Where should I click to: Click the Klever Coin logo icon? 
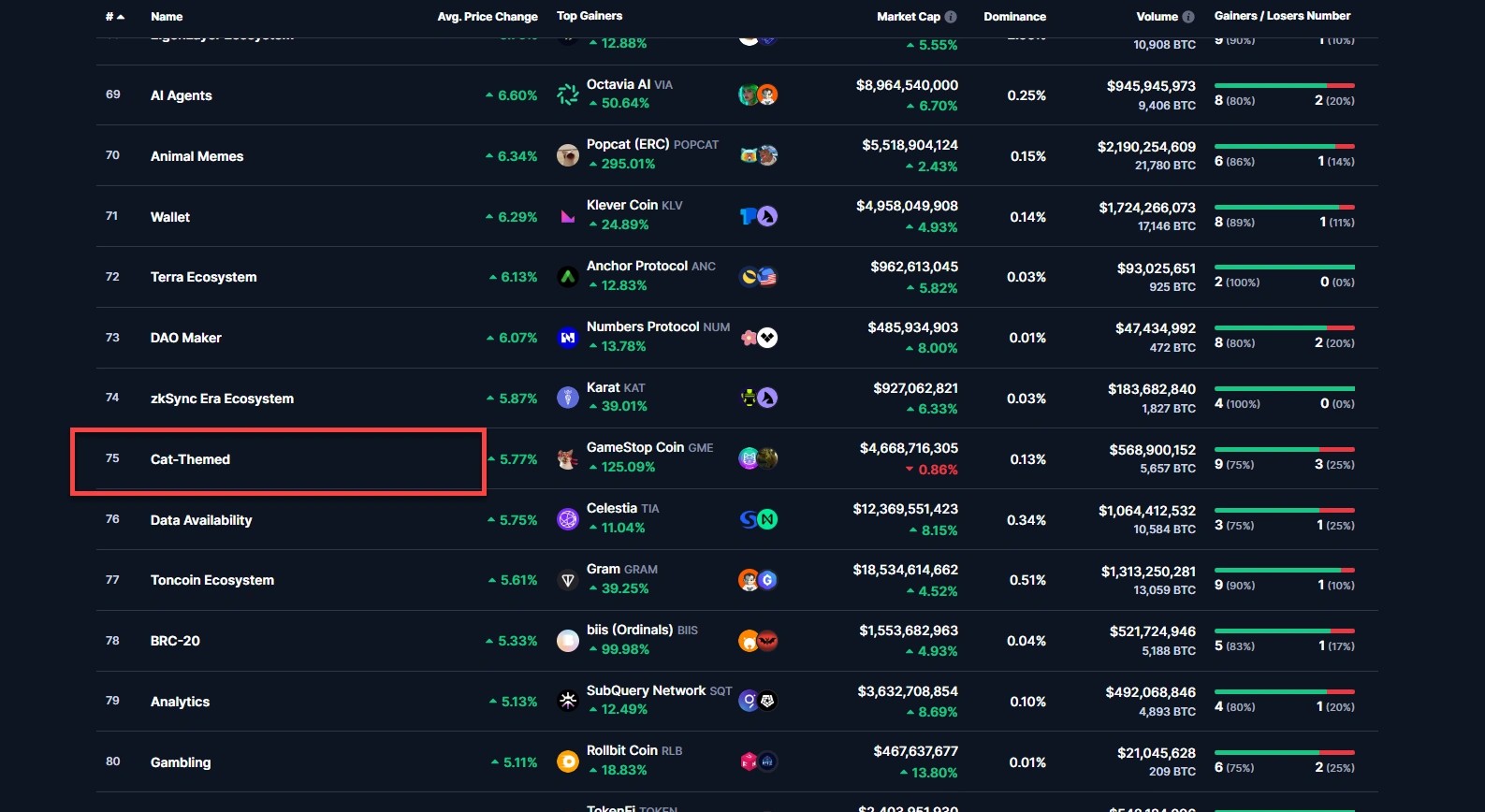coord(568,216)
